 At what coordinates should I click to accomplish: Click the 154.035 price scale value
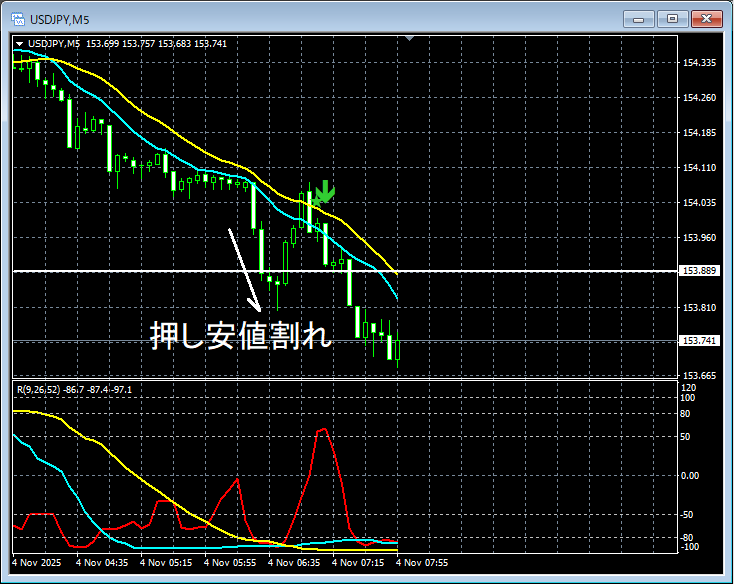pos(699,202)
